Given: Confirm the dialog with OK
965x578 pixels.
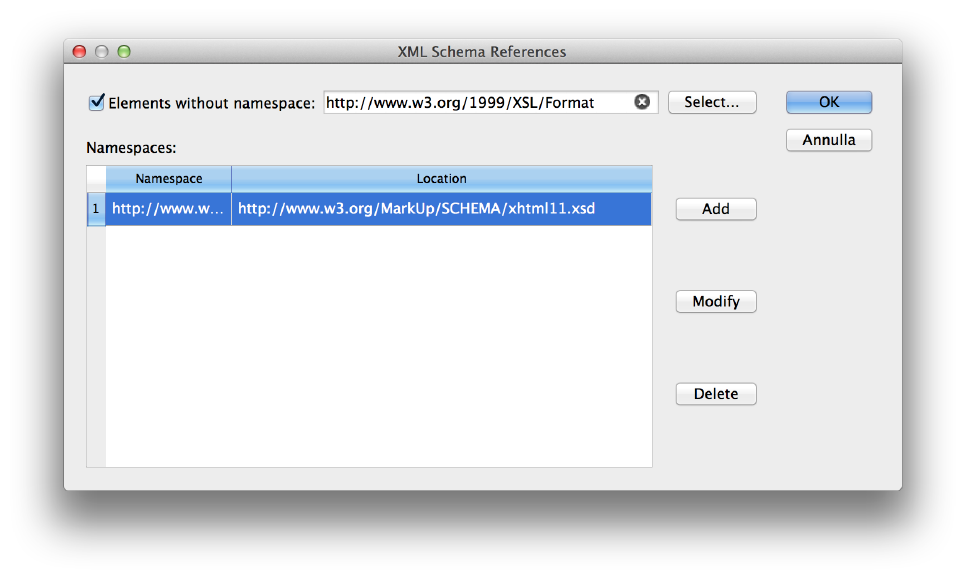Looking at the screenshot, I should [x=828, y=102].
